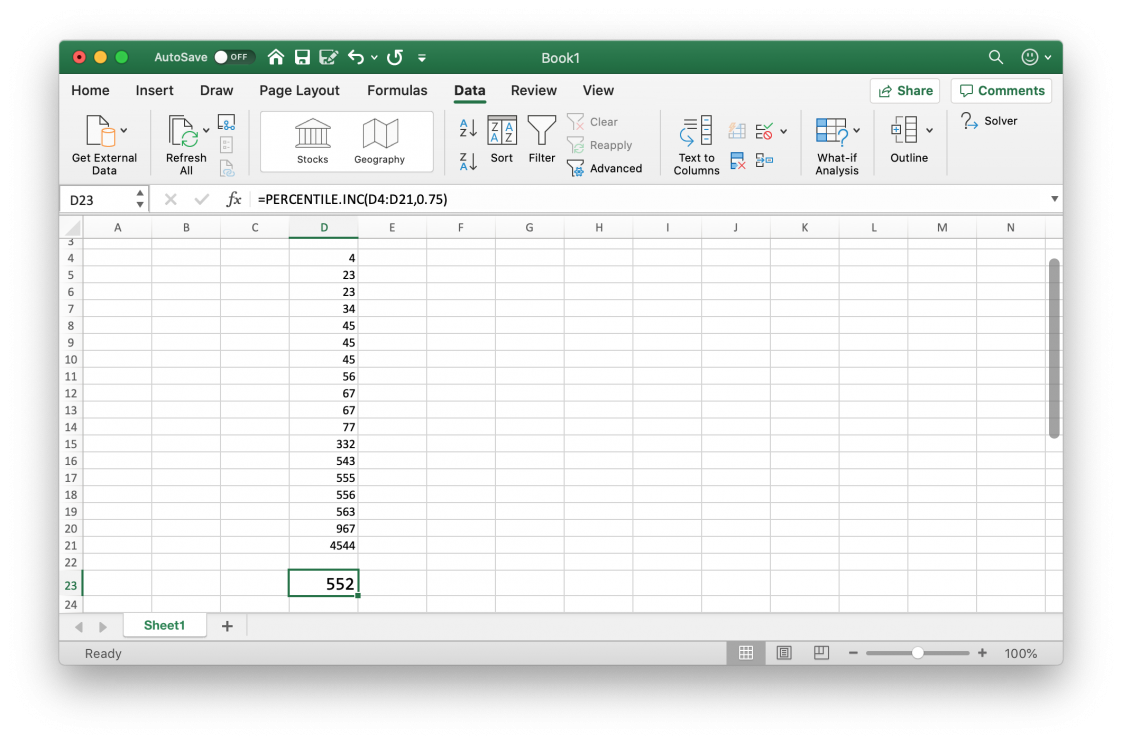Open the Name Box dropdown
Screen dimensions: 1122x743
point(140,199)
